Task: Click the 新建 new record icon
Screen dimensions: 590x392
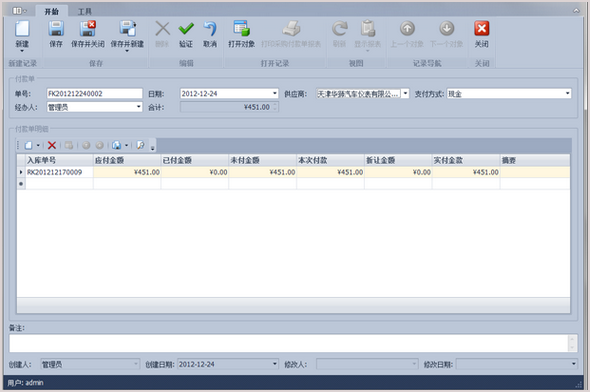Action: 22,29
